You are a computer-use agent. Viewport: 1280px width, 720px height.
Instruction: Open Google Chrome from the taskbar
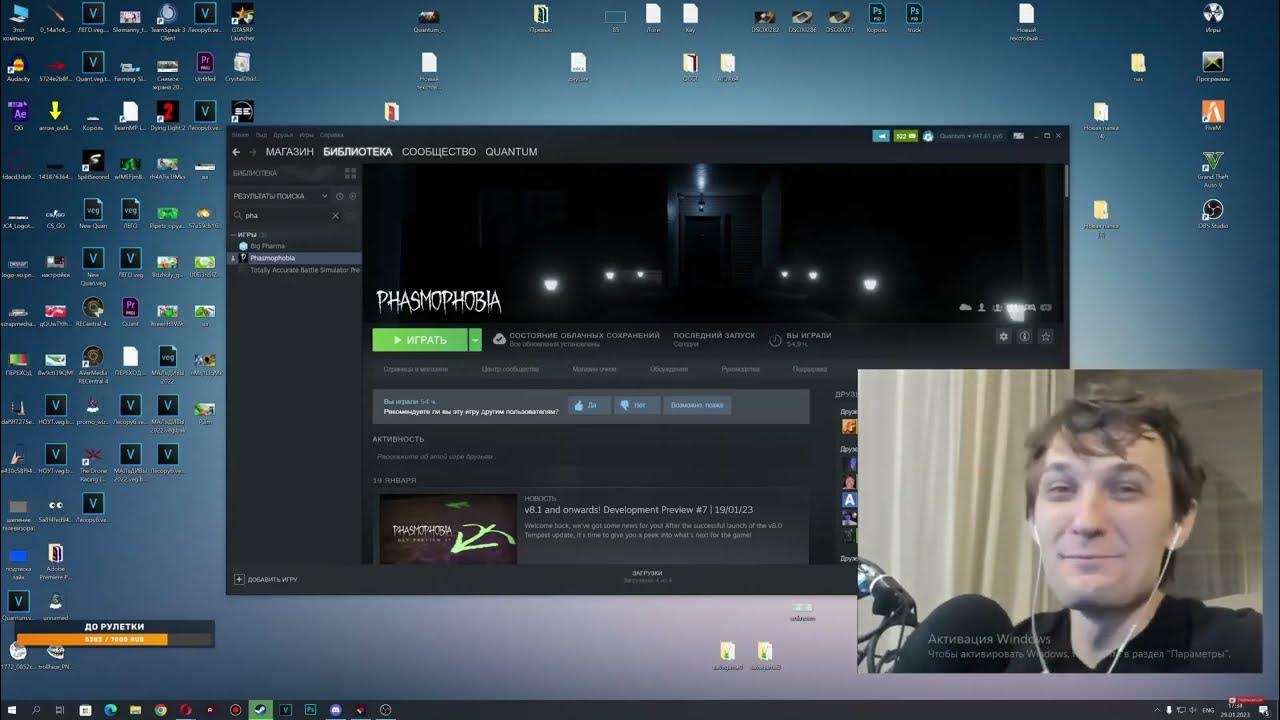click(x=160, y=710)
